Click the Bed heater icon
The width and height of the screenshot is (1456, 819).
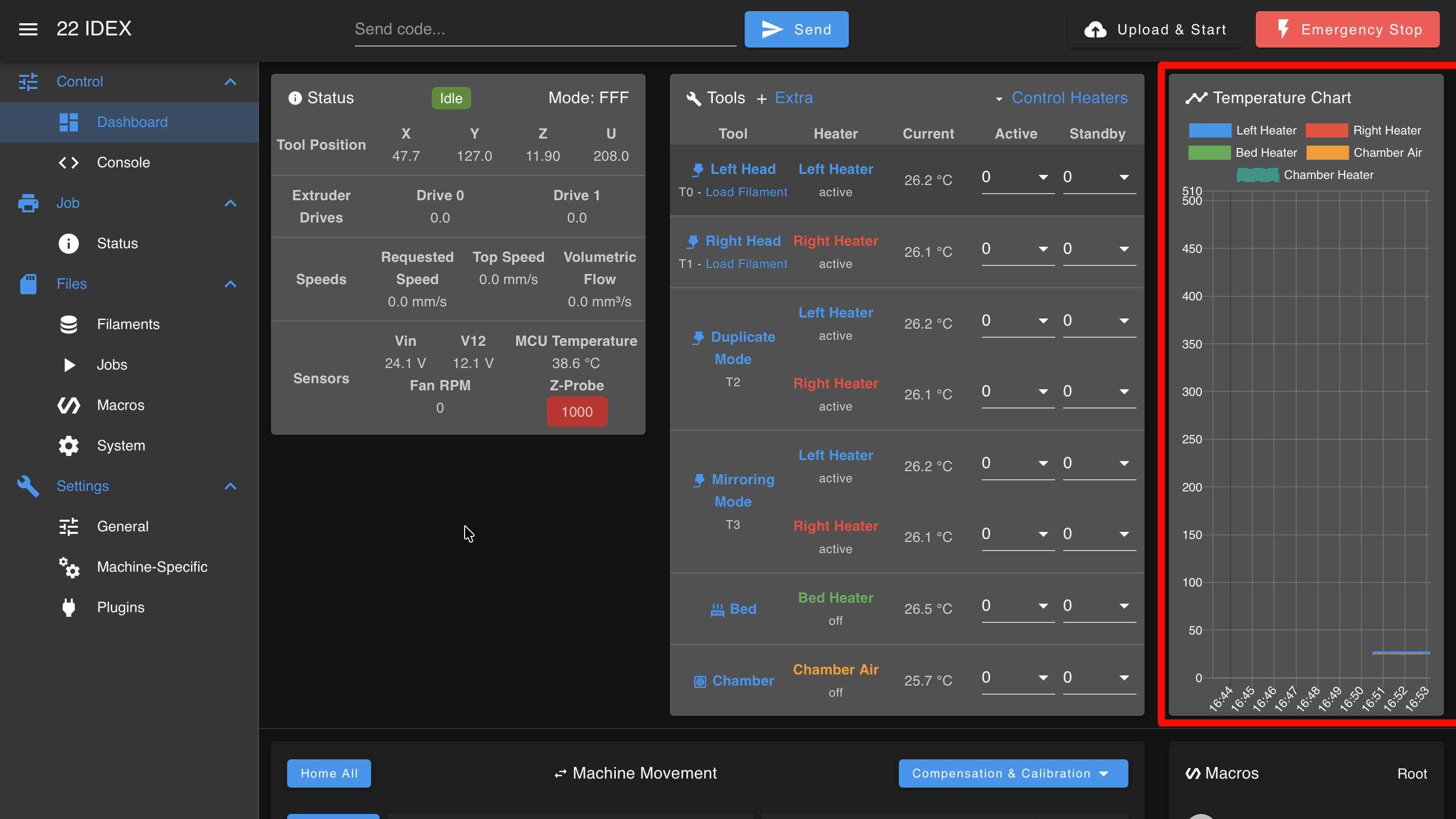tap(717, 609)
